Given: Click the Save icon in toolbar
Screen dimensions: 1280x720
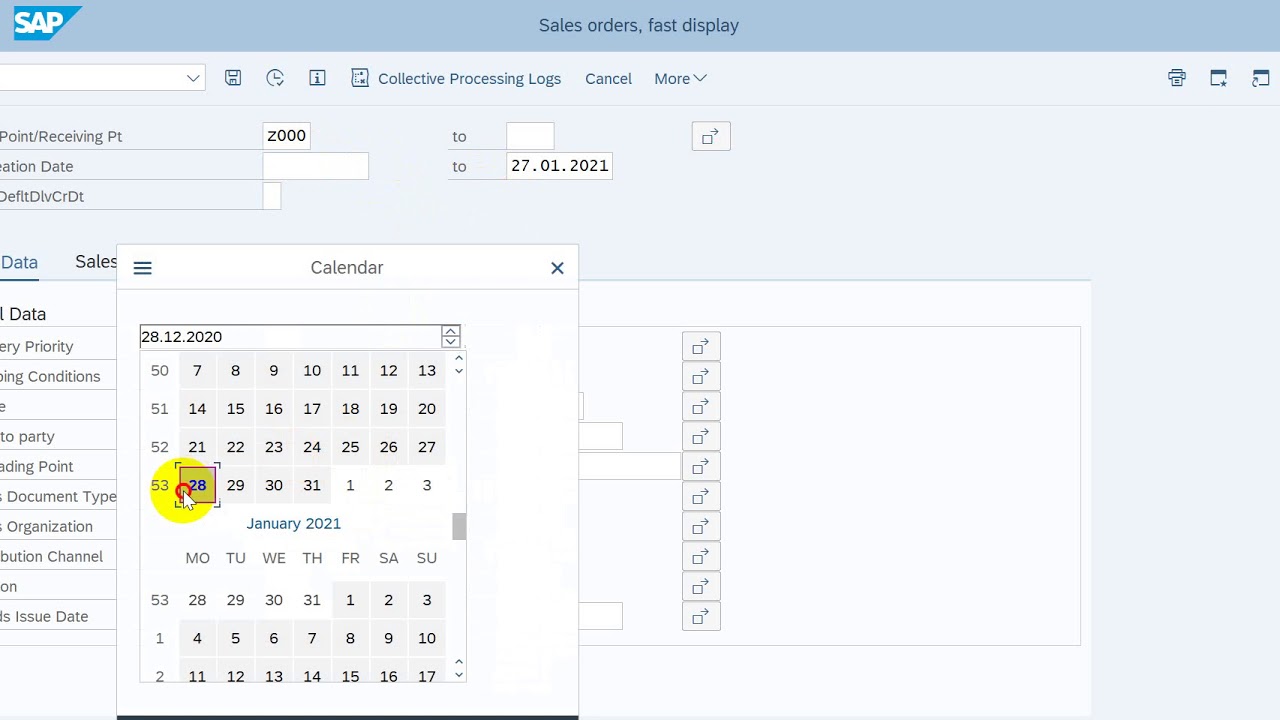Looking at the screenshot, I should click(x=233, y=78).
